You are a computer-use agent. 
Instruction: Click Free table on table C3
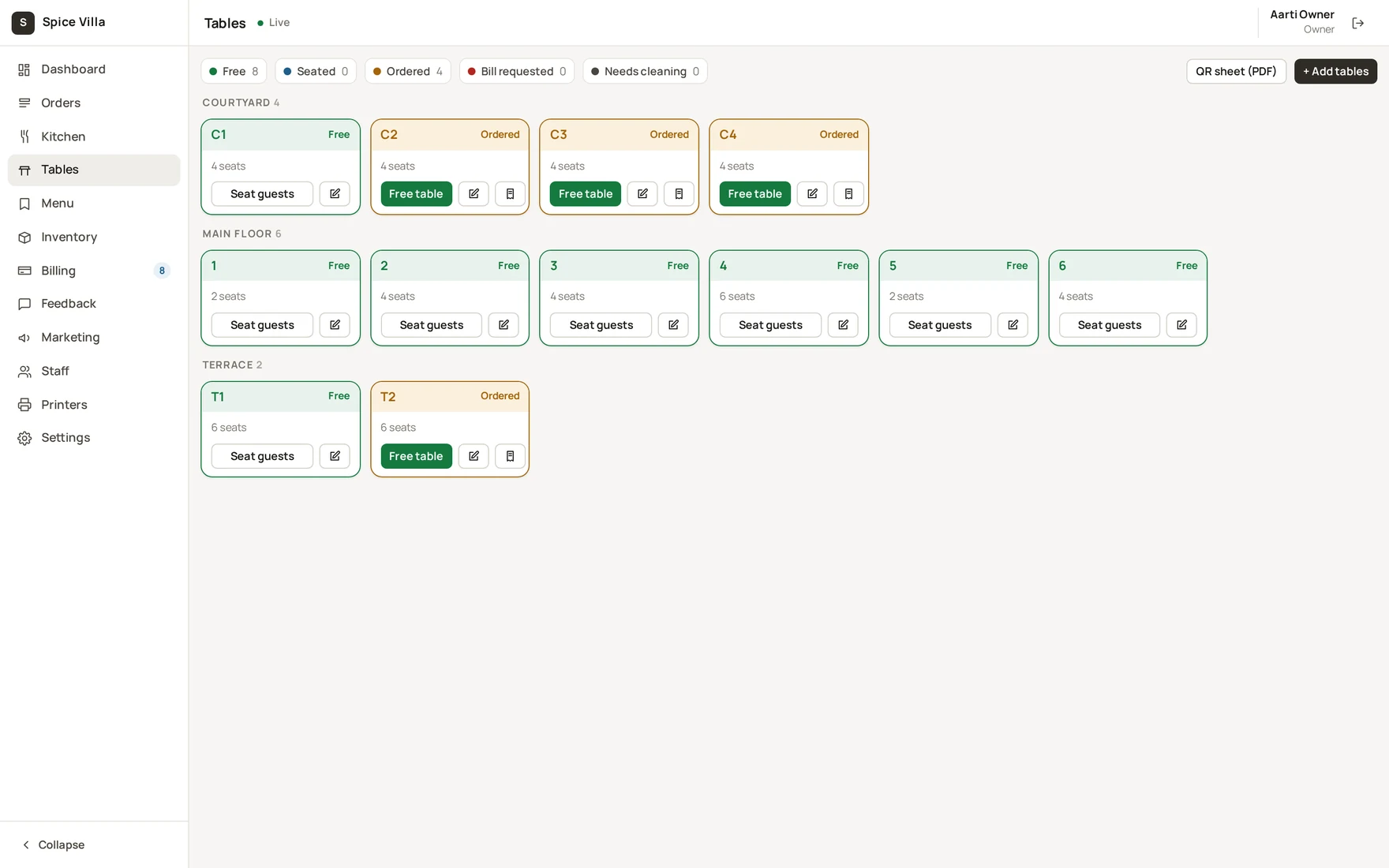click(x=586, y=194)
